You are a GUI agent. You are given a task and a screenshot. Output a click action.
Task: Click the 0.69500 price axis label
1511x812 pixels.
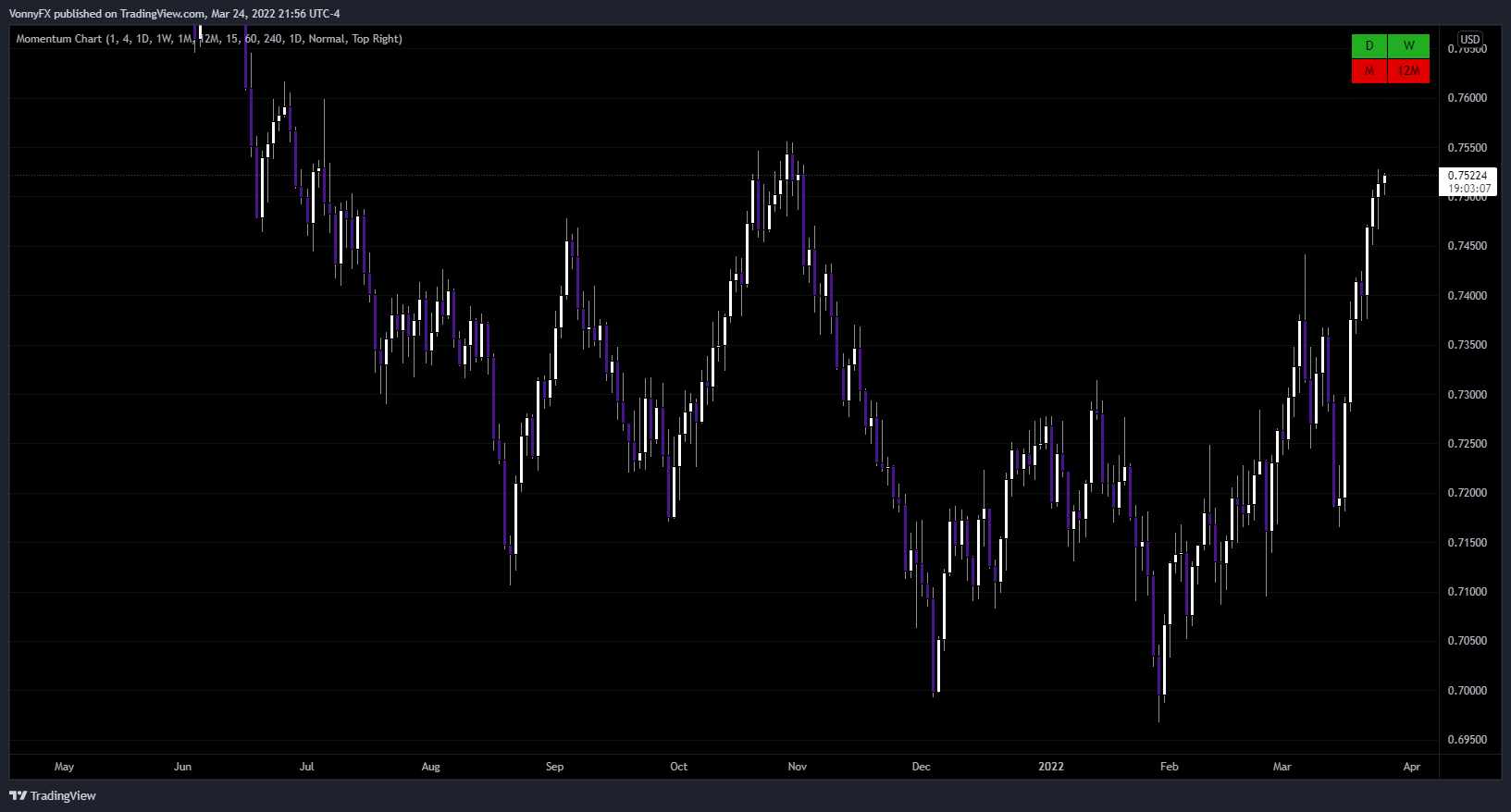(1468, 740)
